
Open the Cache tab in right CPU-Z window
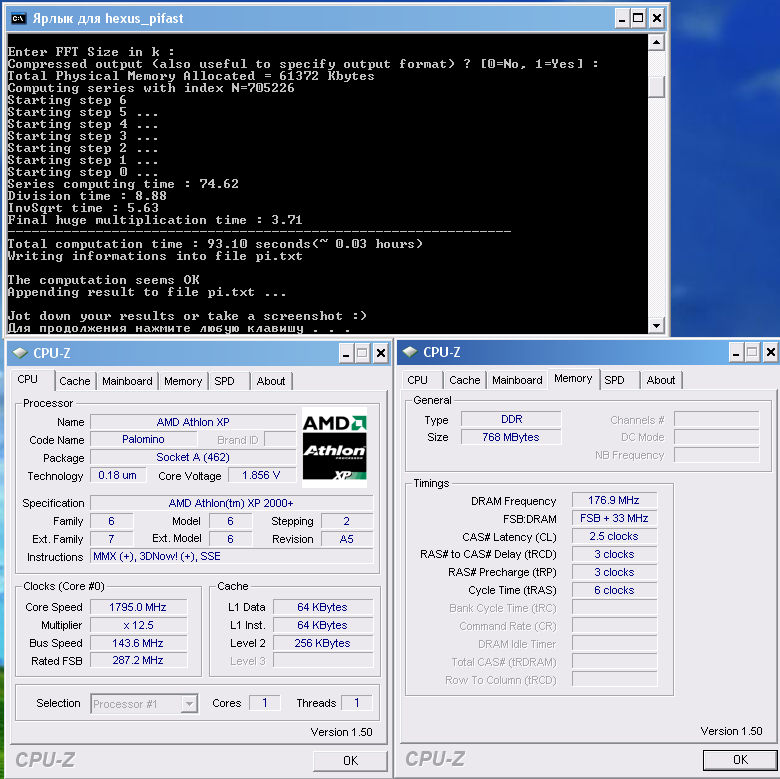pyautogui.click(x=465, y=380)
